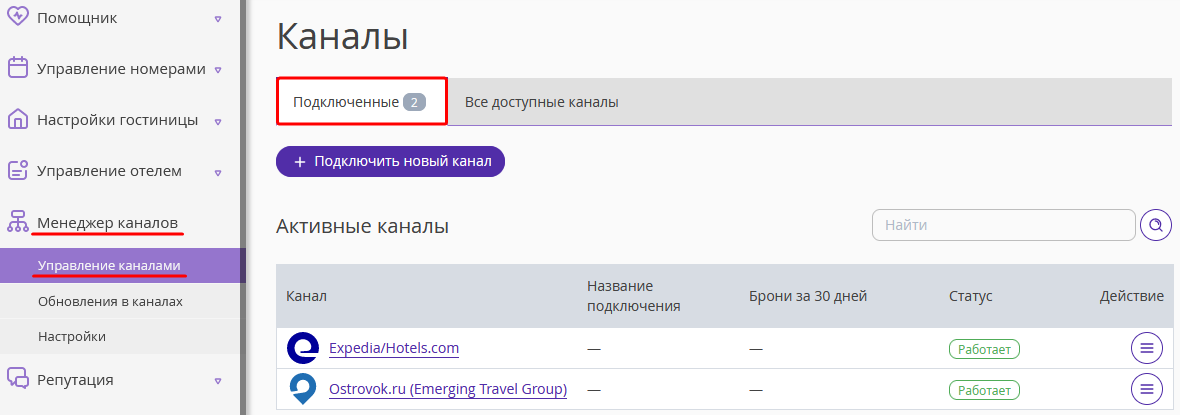This screenshot has width=1180, height=415.
Task: Click the Статус column header
Action: pyautogui.click(x=971, y=296)
